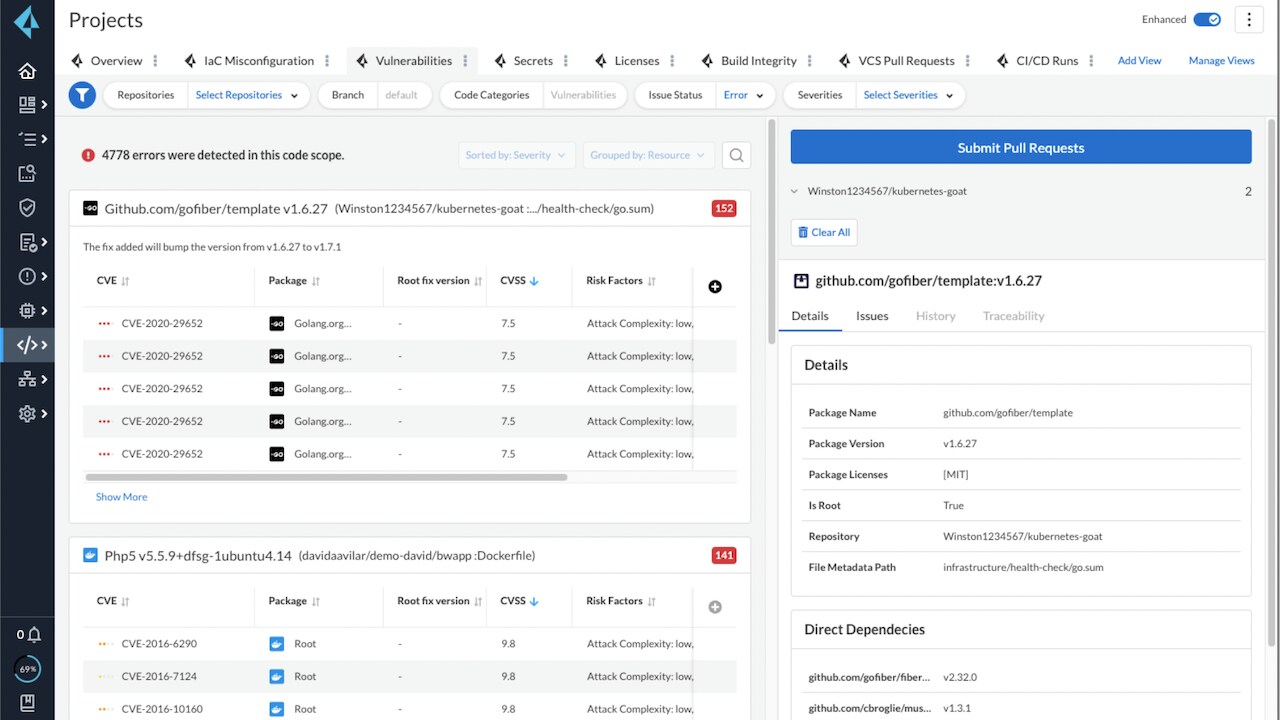This screenshot has width=1280, height=720.
Task: Click the home icon in the sidebar
Action: point(27,71)
